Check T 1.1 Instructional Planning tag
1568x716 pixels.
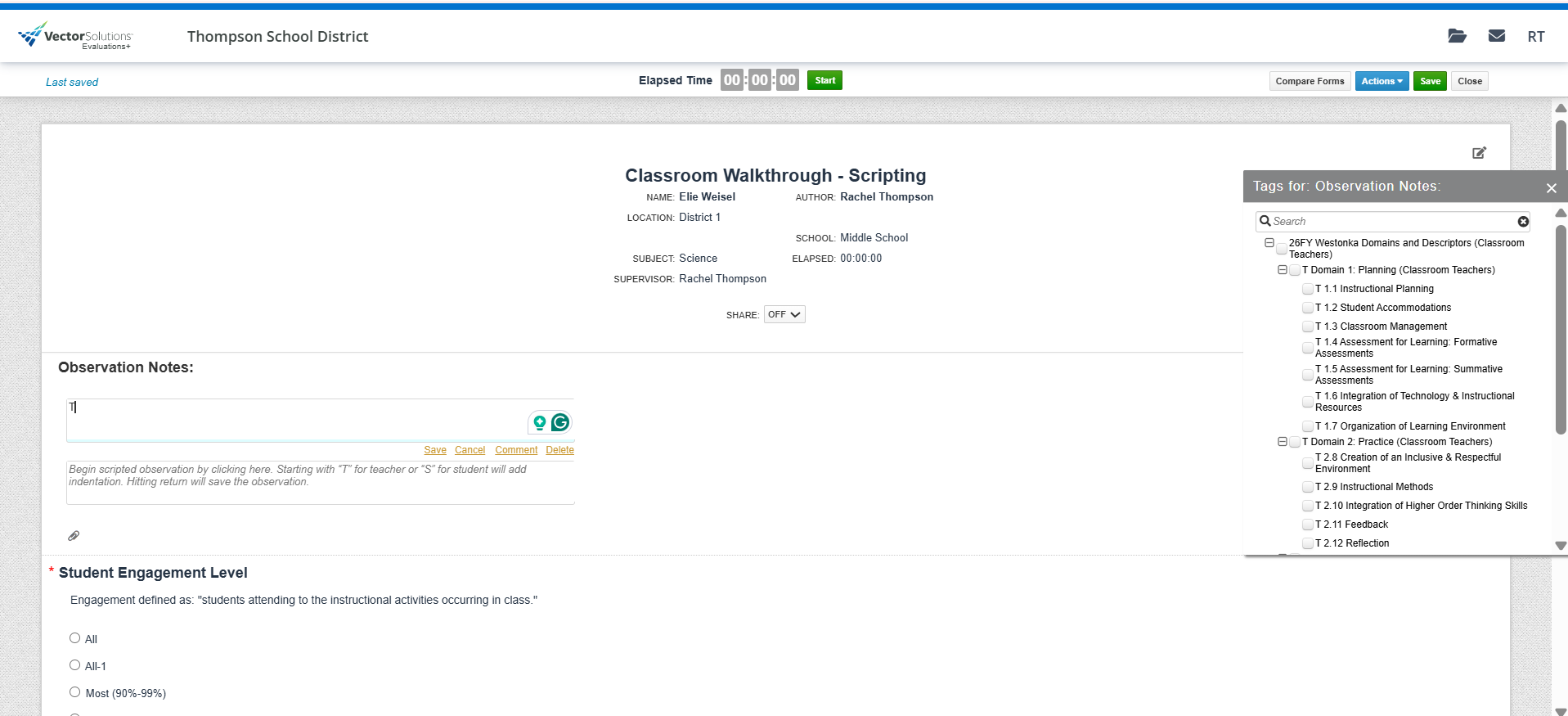click(x=1308, y=289)
